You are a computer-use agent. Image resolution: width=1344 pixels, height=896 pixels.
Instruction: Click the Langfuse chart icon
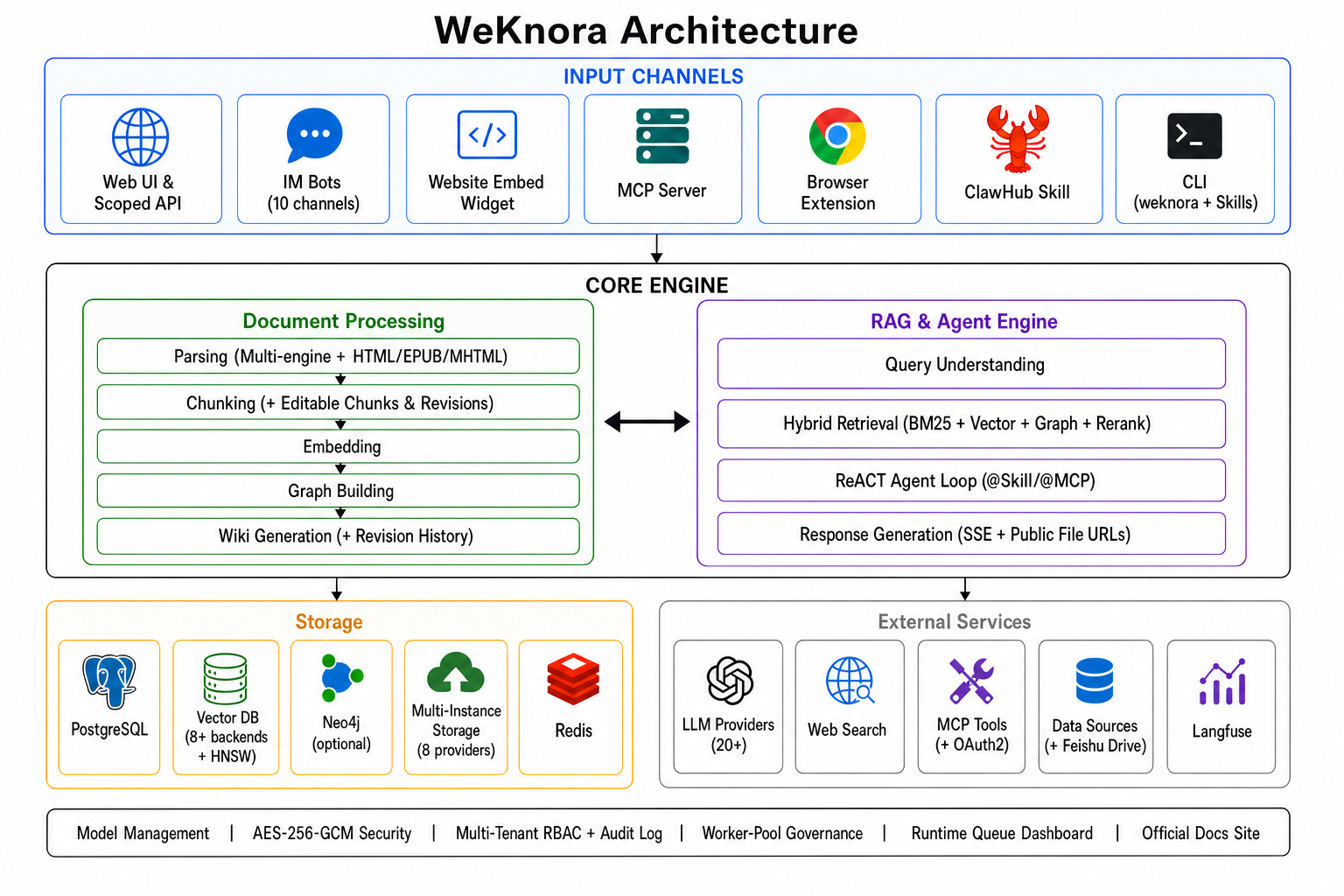pos(1222,682)
